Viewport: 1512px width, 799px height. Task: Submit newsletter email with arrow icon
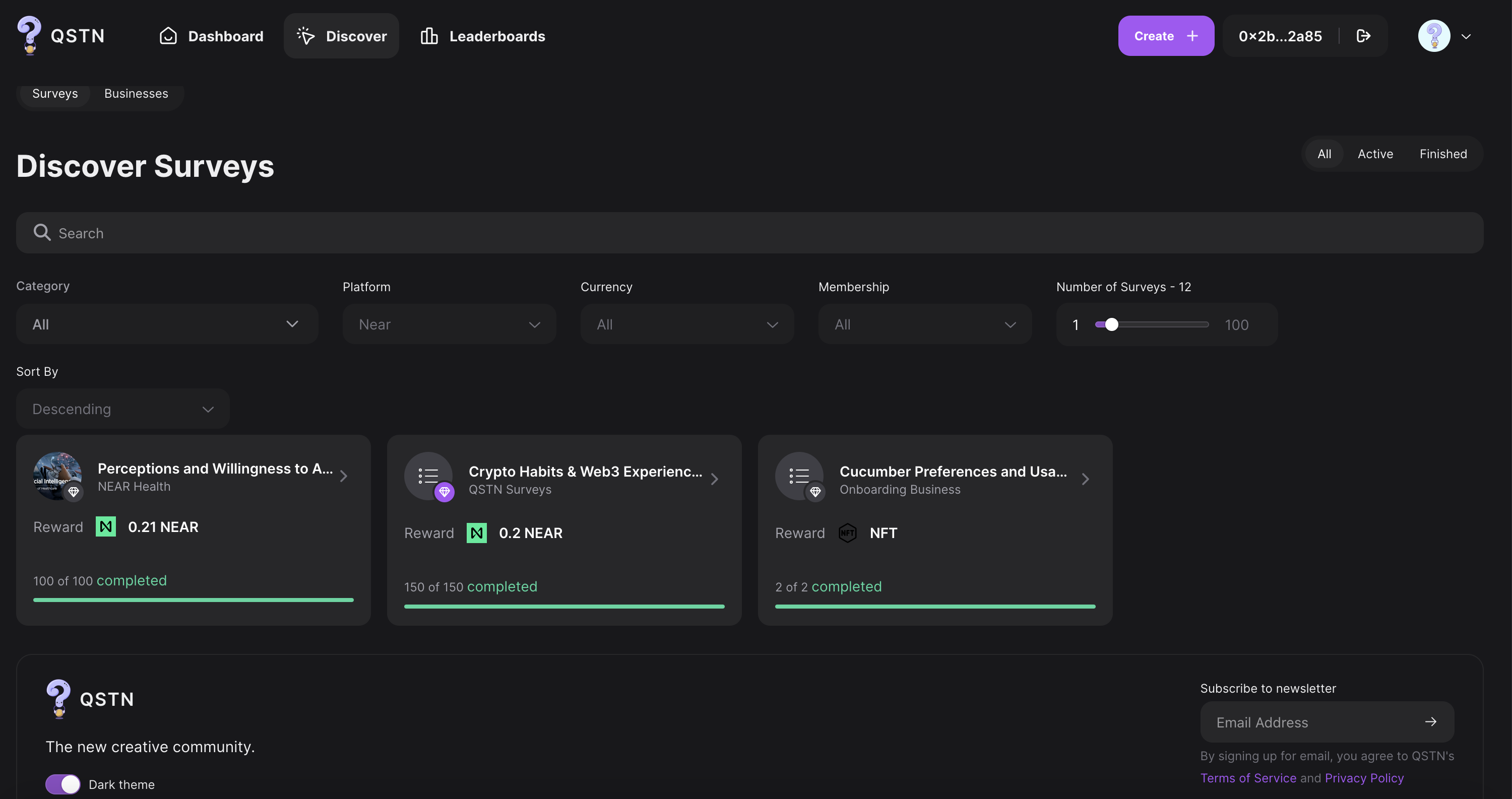coord(1430,721)
